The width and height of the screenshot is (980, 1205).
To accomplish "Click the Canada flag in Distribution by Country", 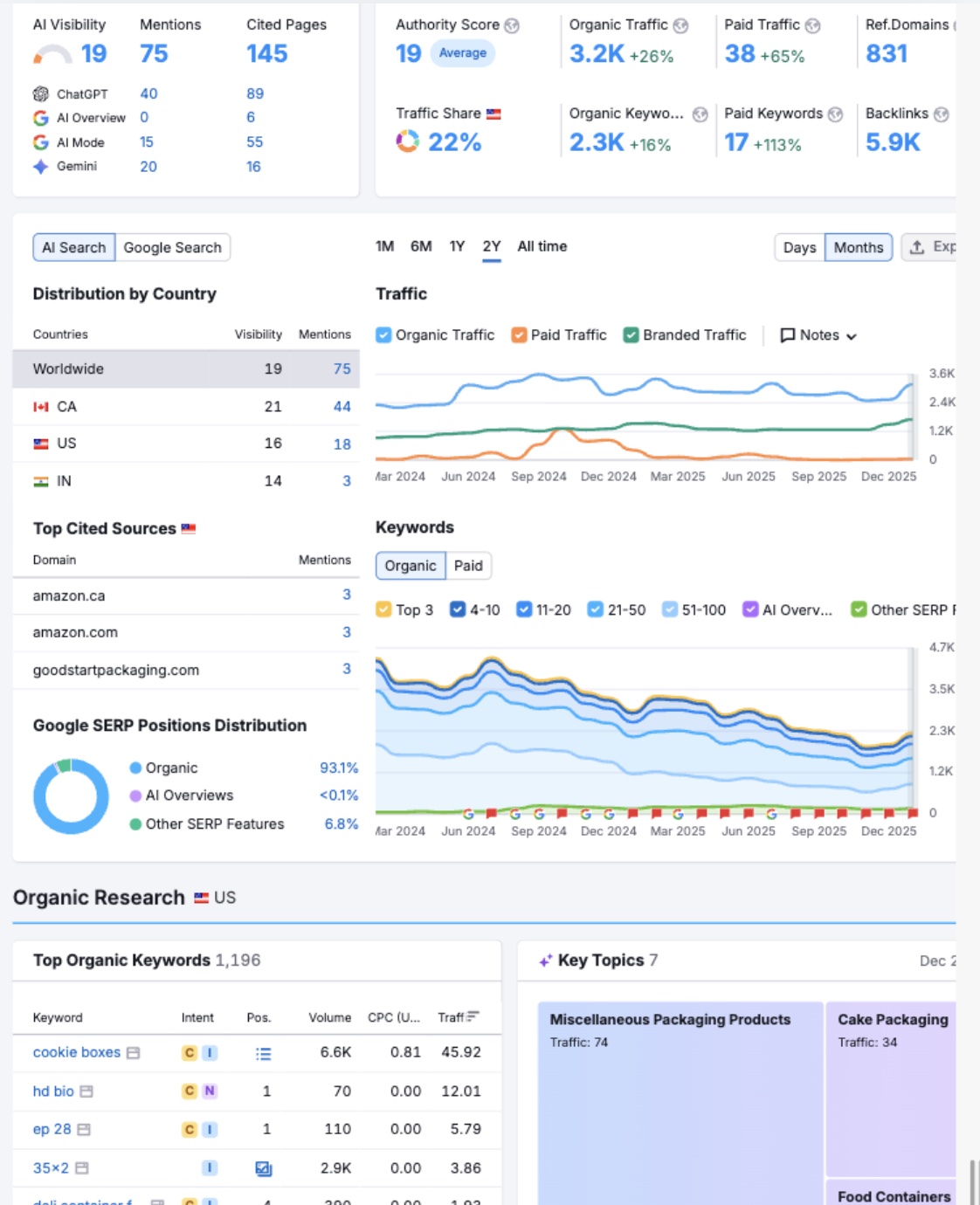I will [x=39, y=406].
